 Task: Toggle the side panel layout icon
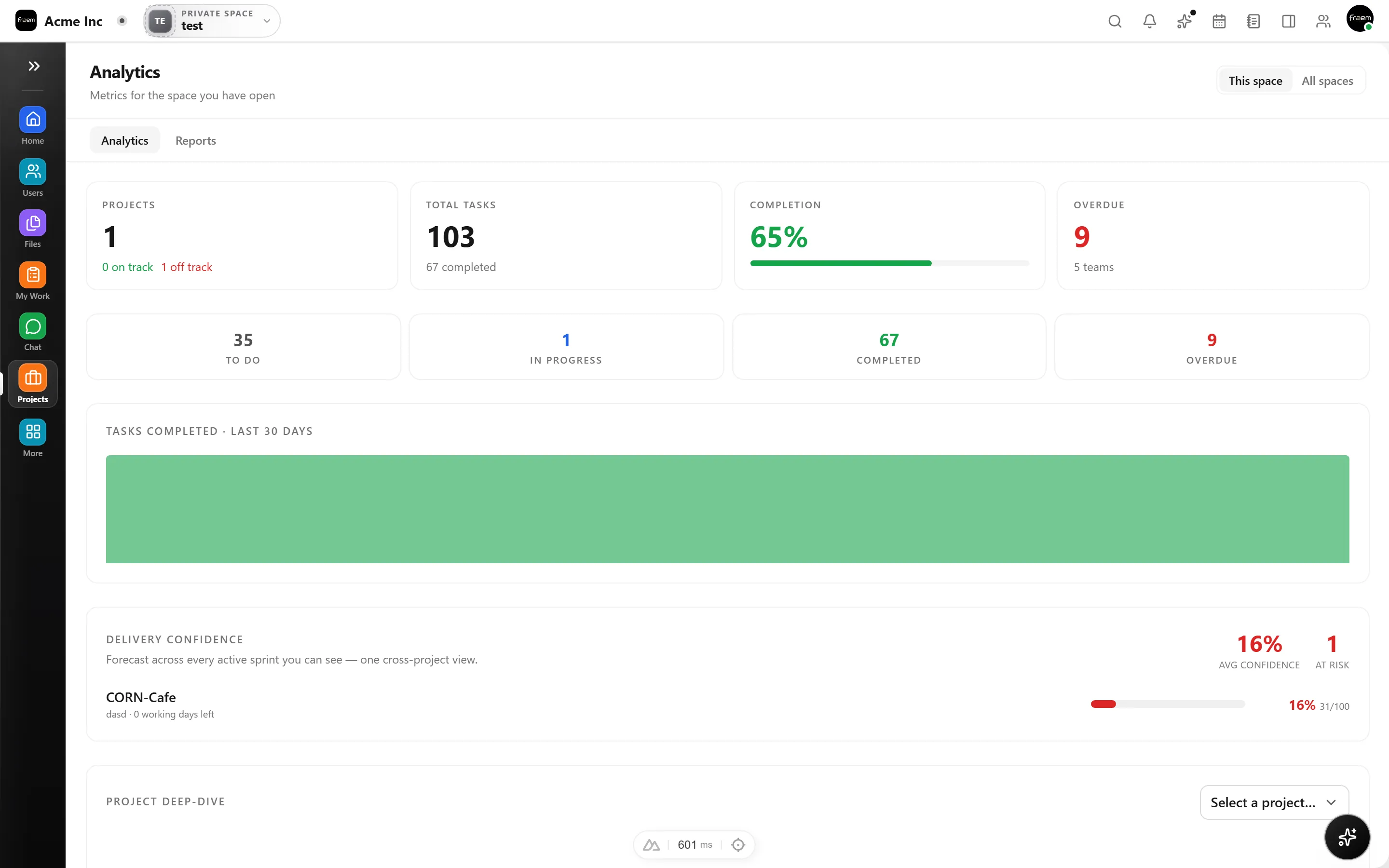coord(1289,21)
